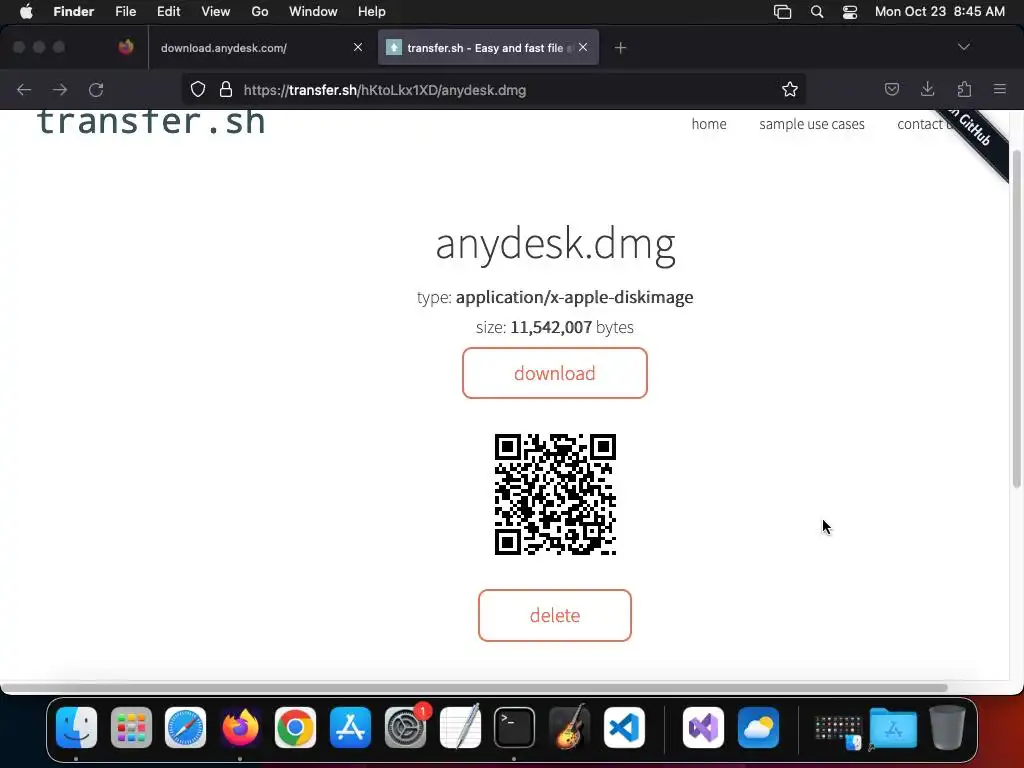Open the Applications folder in Dock
The width and height of the screenshot is (1024, 768).
tap(893, 728)
